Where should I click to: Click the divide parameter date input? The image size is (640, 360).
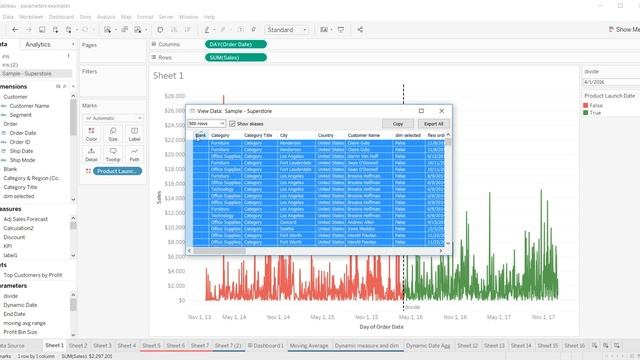(611, 82)
